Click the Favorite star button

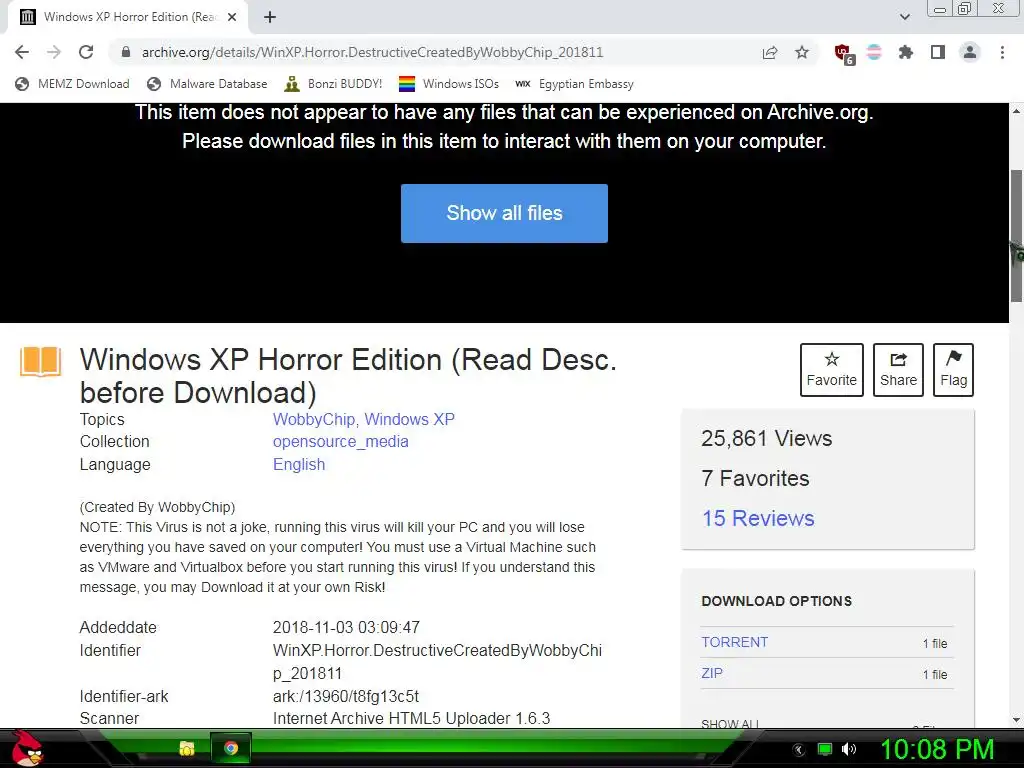coord(831,370)
